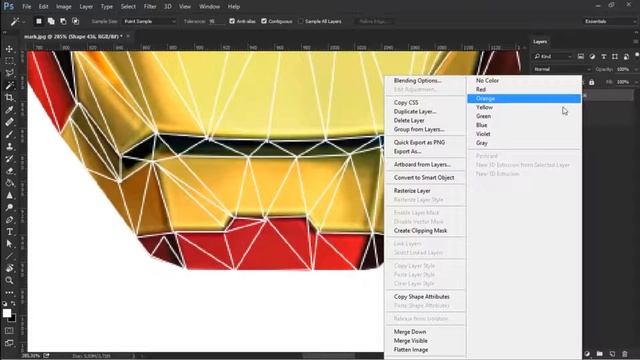Toggle the Lock All padlock icon
640x360 pixels.
[x=591, y=82]
